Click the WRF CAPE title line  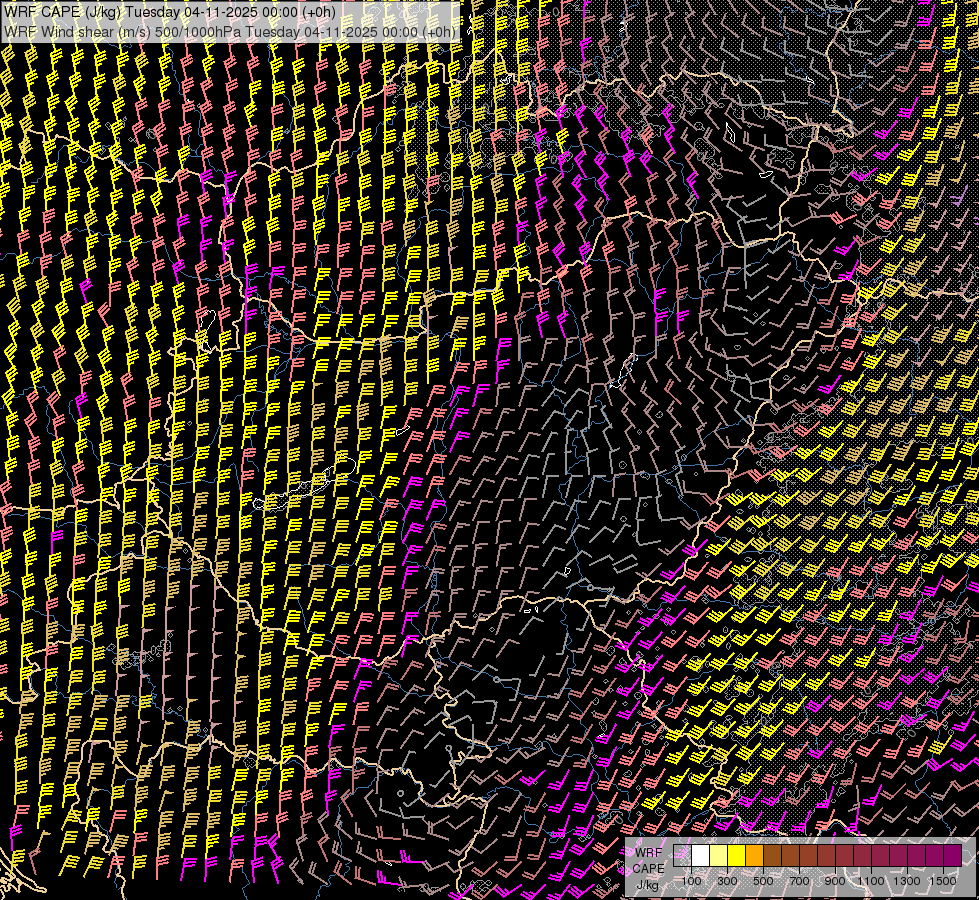(170, 12)
